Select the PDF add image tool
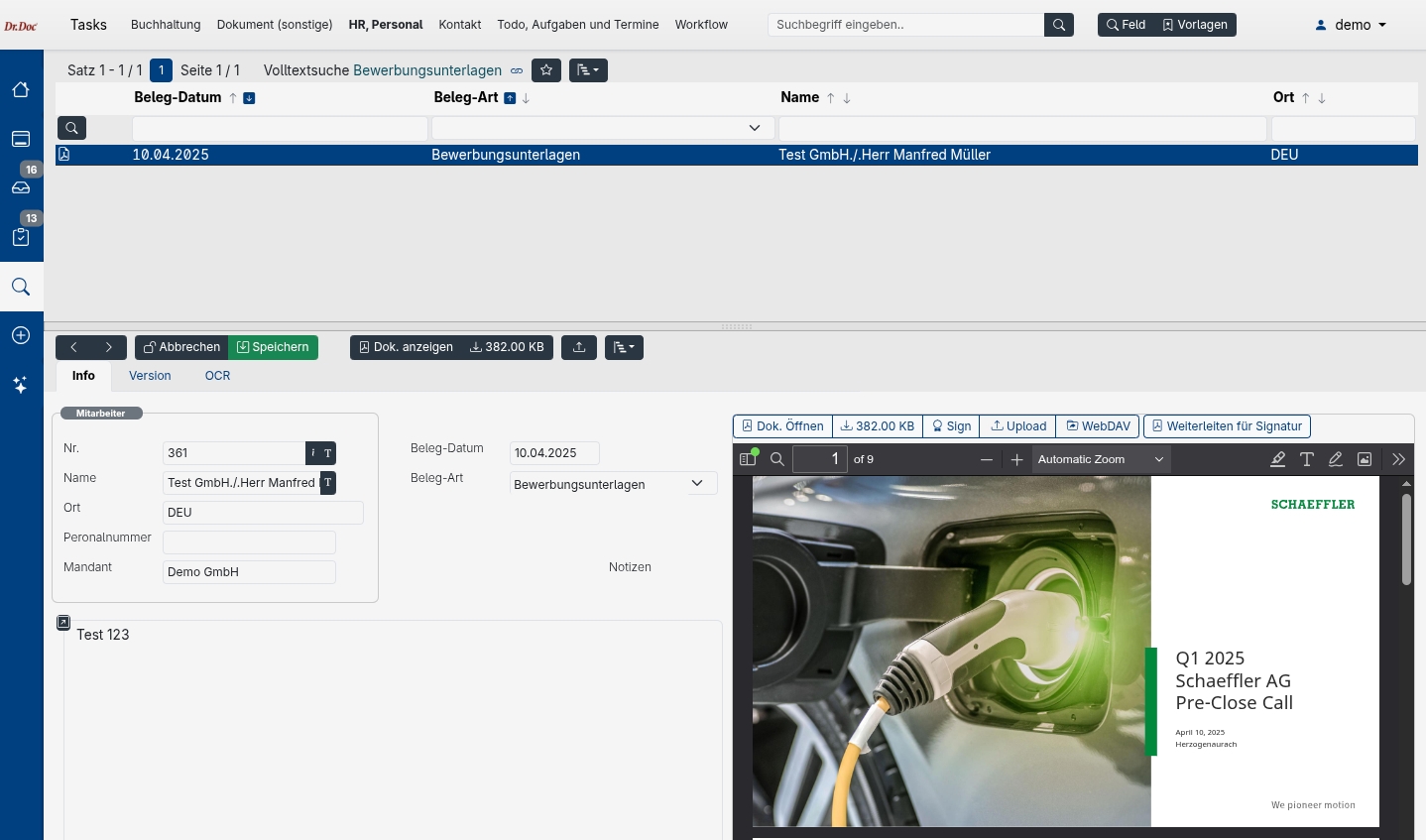 tap(1365, 459)
